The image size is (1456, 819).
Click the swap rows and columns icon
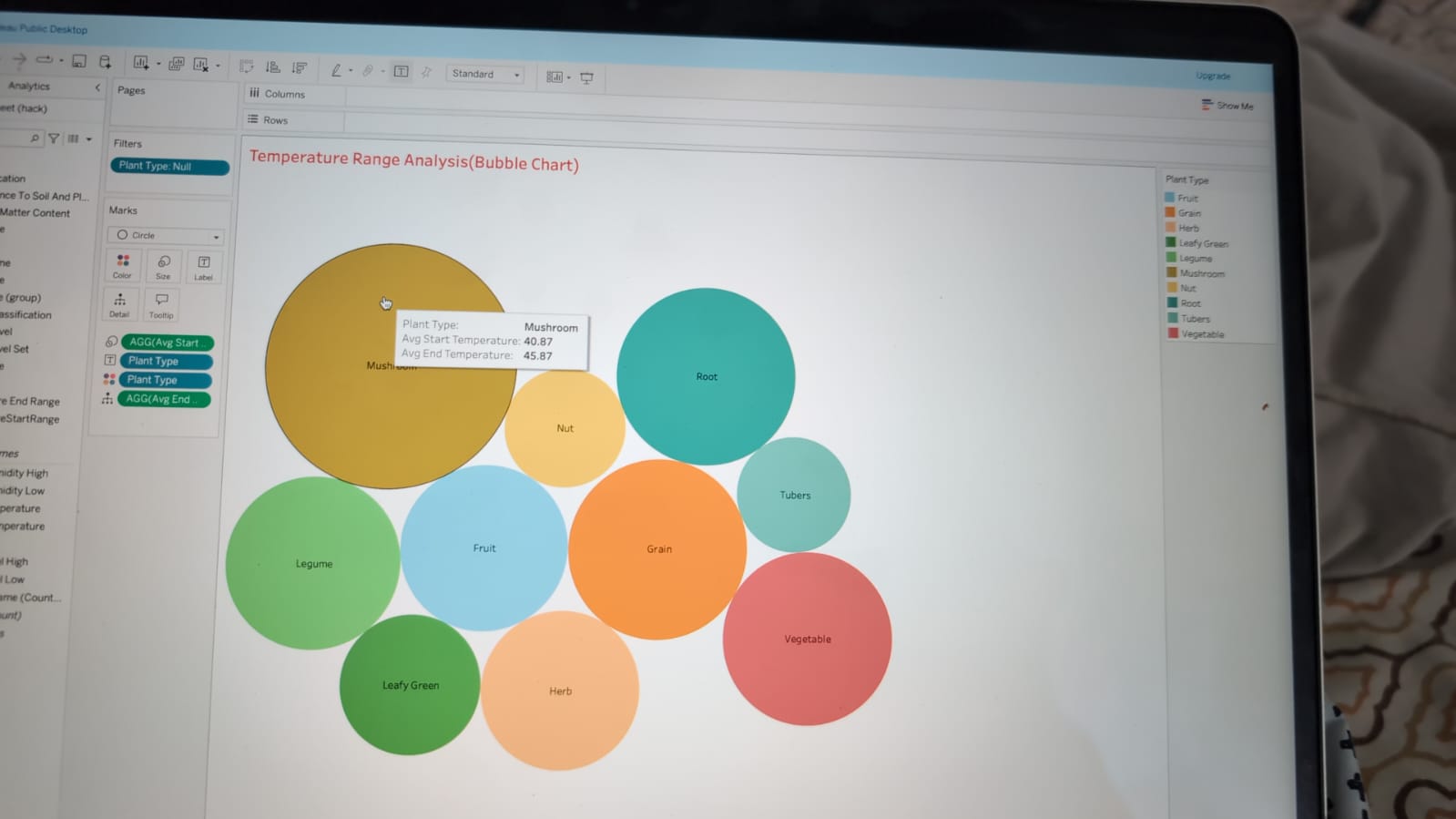246,67
